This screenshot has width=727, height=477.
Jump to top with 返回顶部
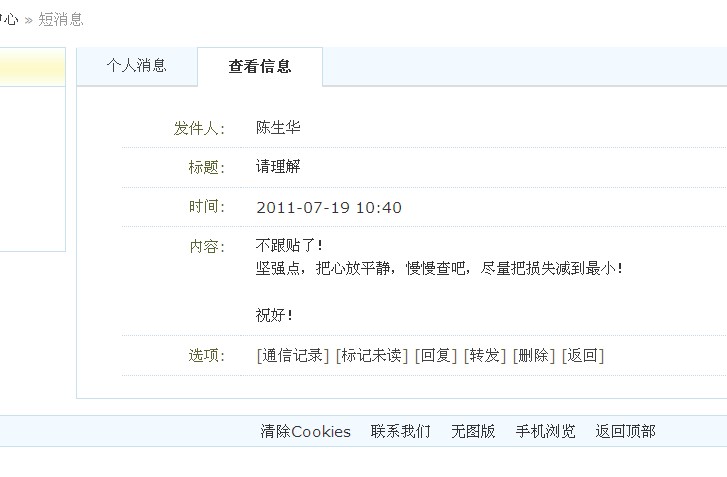[625, 432]
